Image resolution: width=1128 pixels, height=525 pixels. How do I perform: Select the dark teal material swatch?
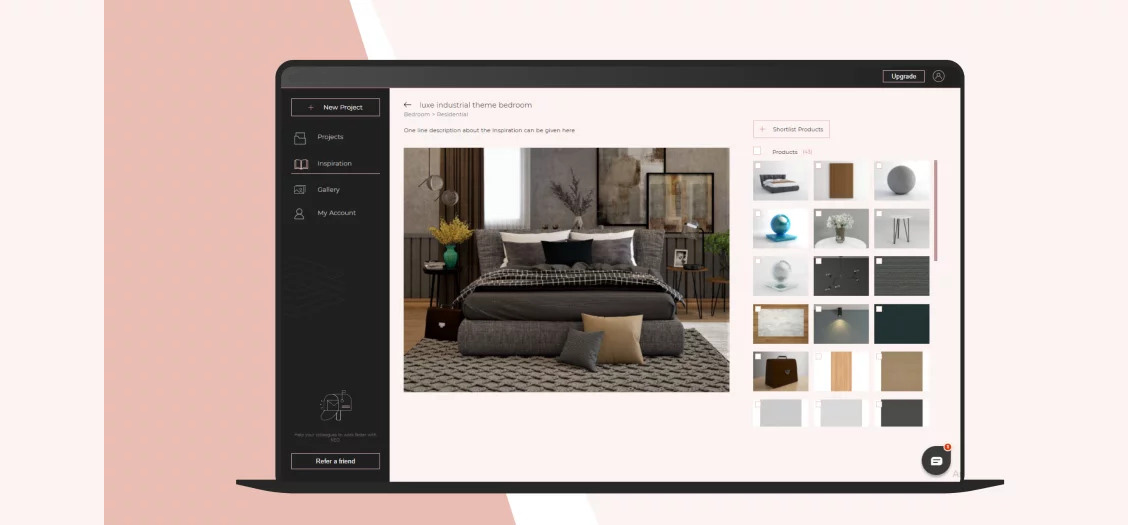pos(902,325)
